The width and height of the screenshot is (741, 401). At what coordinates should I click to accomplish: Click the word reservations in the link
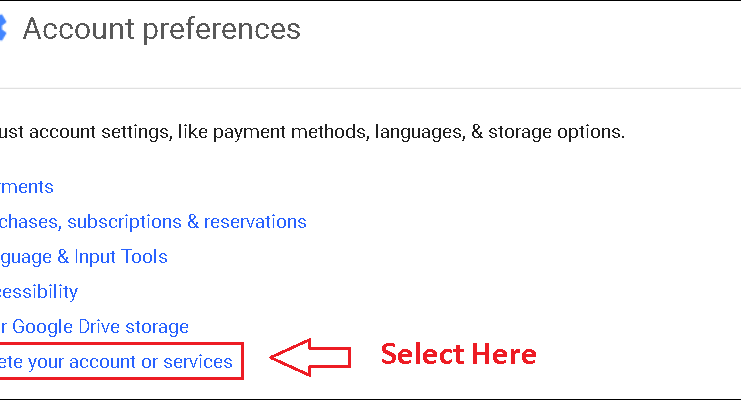tap(255, 222)
